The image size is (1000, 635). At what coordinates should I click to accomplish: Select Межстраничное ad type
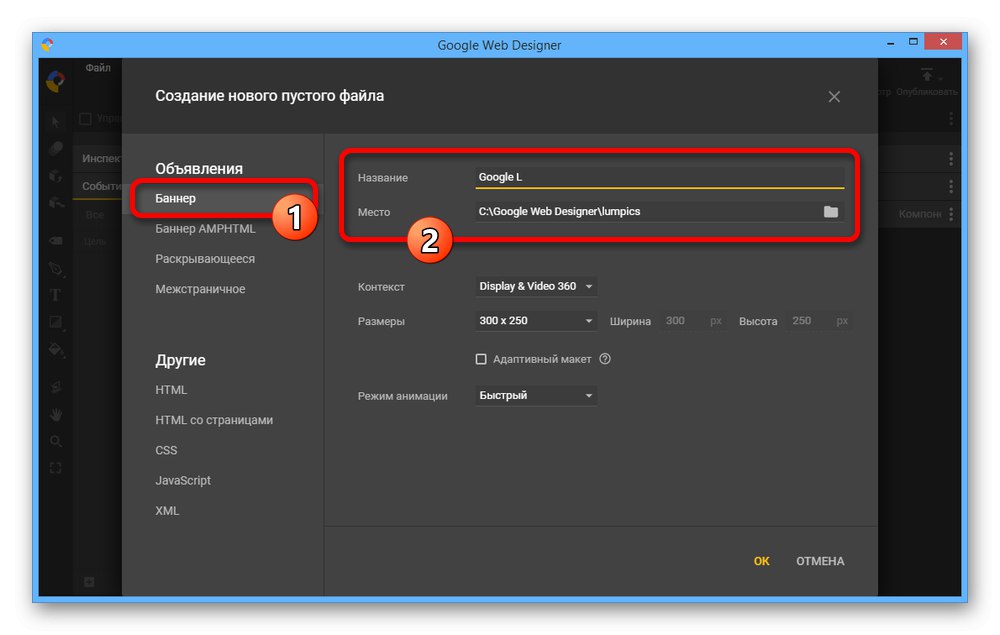pyautogui.click(x=200, y=289)
